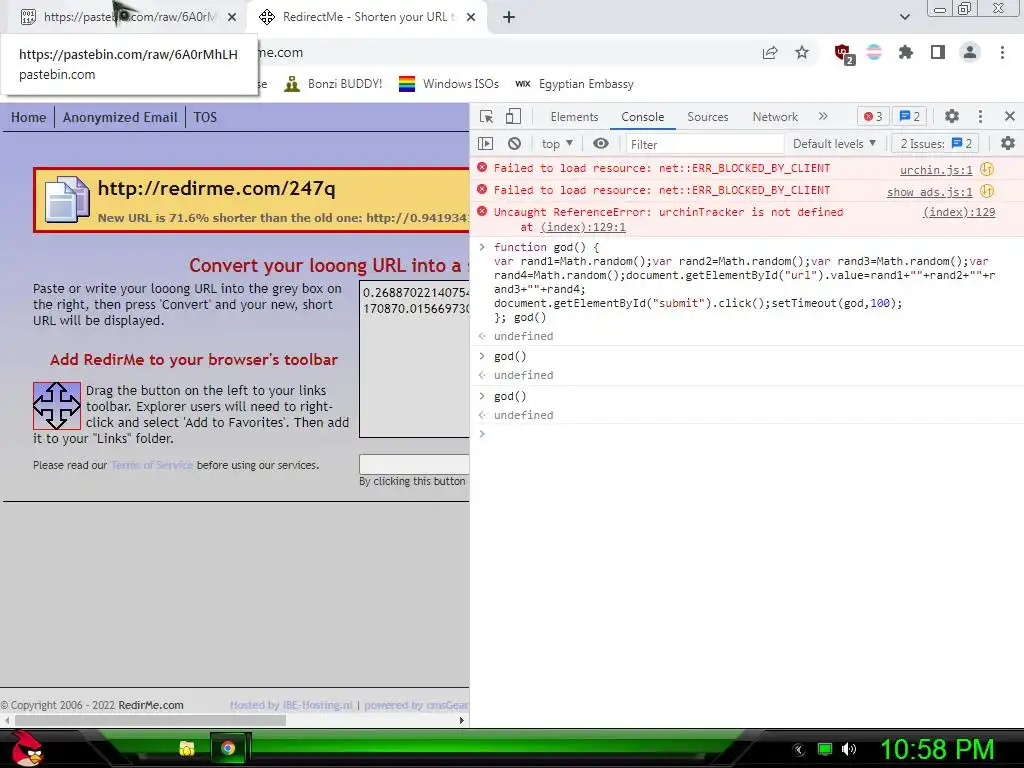Switch to the Console tab
This screenshot has height=768, width=1024.
click(x=643, y=117)
